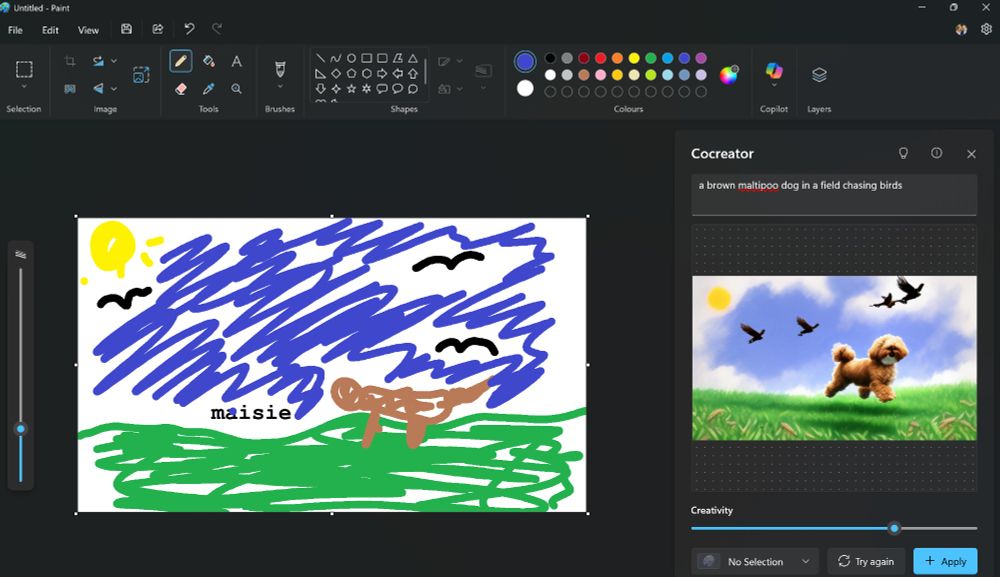
Task: Select the Text tool
Action: (x=237, y=61)
